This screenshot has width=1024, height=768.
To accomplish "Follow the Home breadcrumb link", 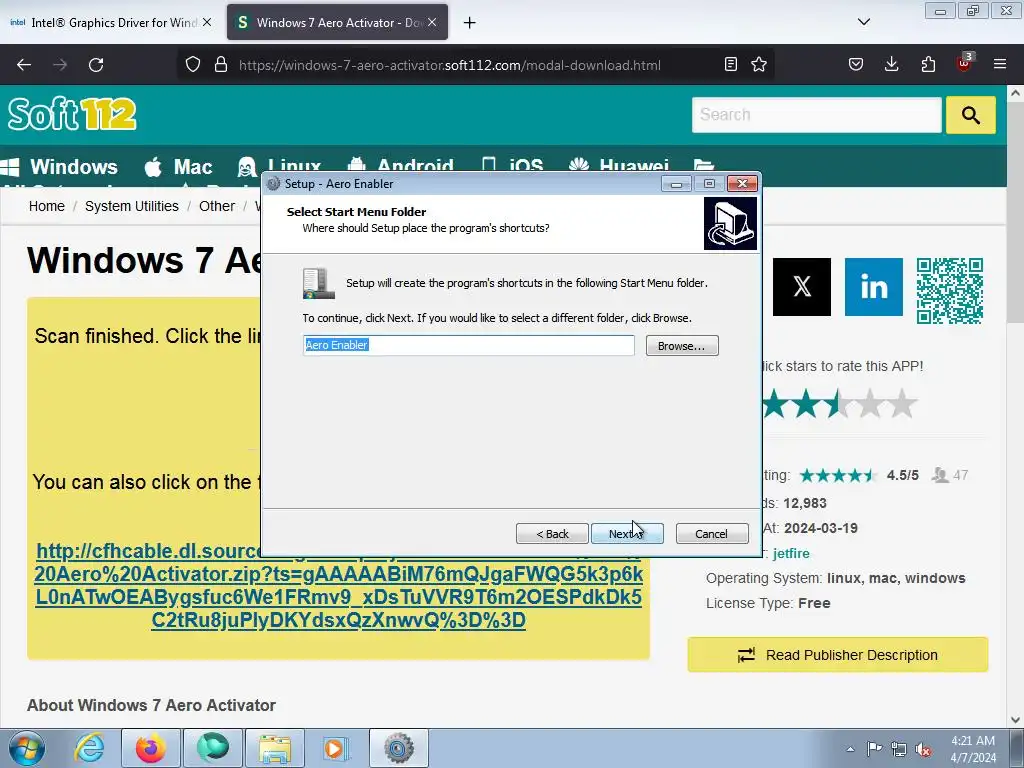I will (46, 206).
